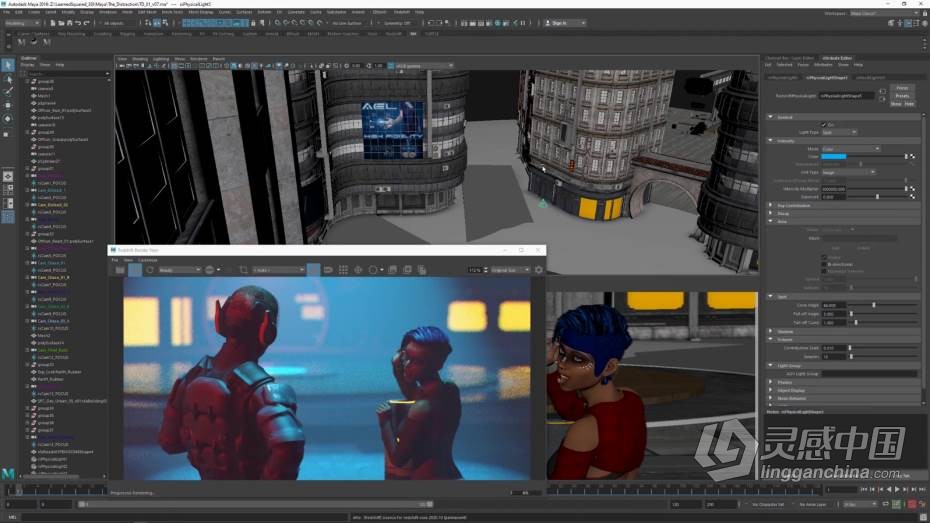Click the texture map button beside Color slider

tap(912, 157)
